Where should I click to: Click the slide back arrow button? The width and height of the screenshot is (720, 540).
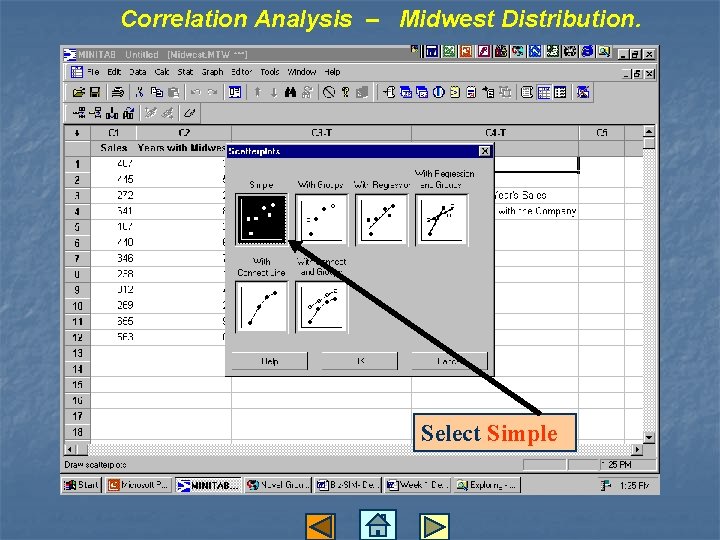coord(320,526)
